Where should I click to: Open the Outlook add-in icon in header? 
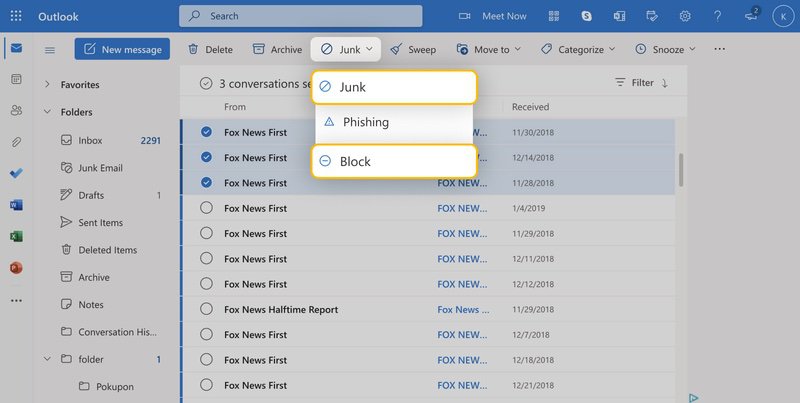tap(619, 16)
